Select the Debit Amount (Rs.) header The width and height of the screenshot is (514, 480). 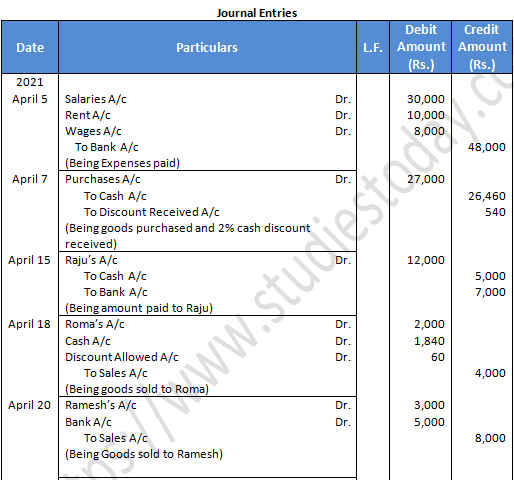tap(421, 47)
